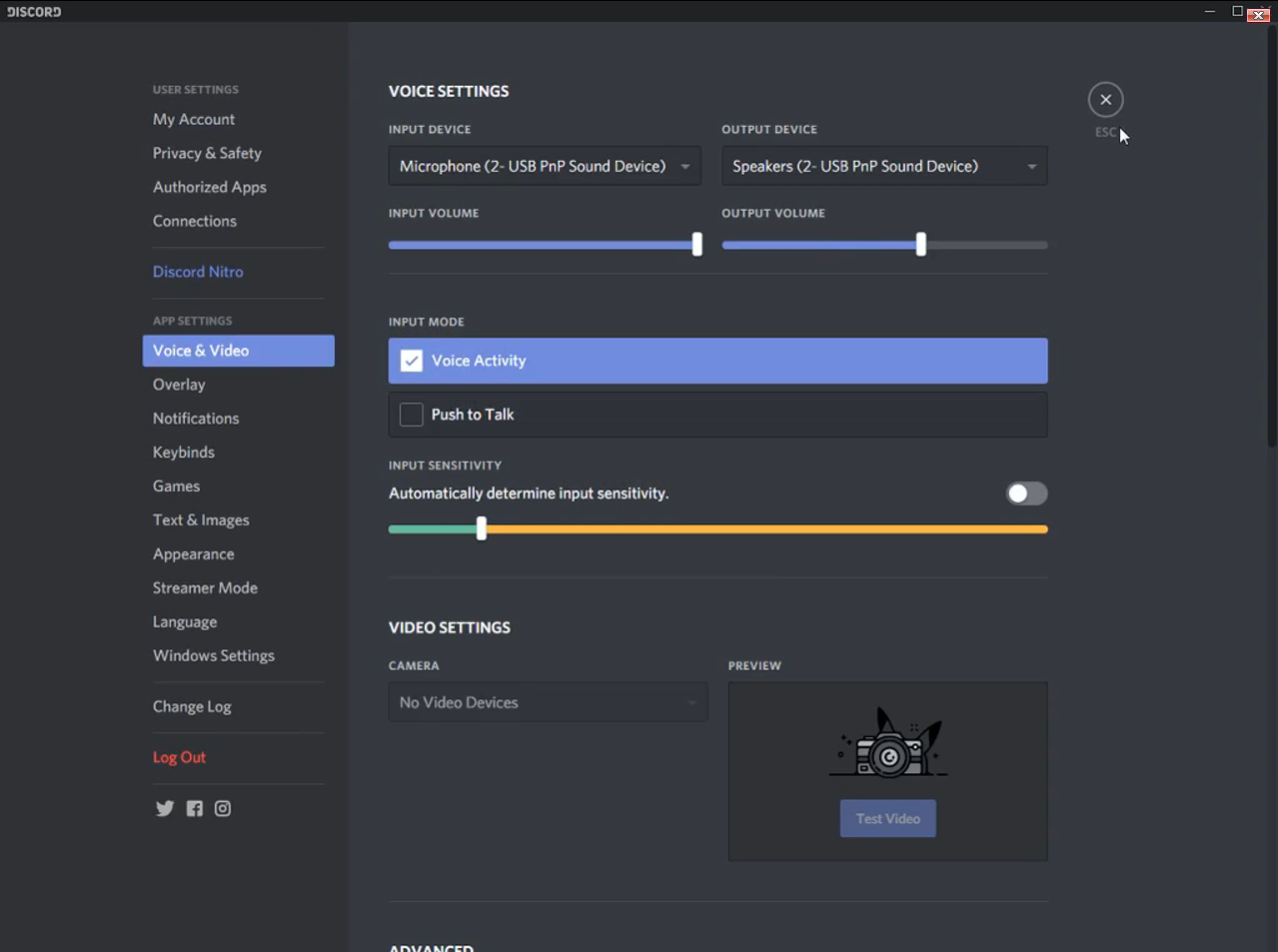Select Voice Activity input mode
Viewport: 1278px width, 952px height.
[x=717, y=361]
